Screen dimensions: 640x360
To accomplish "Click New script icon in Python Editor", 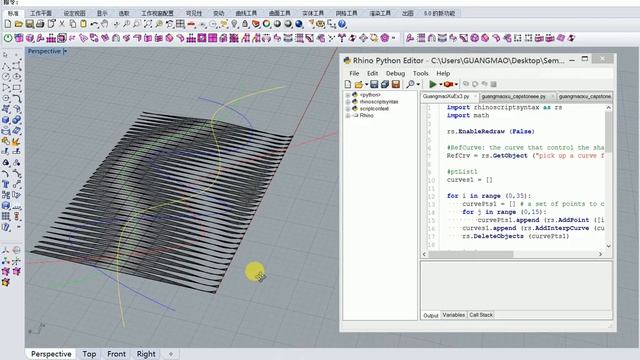I will point(348,84).
